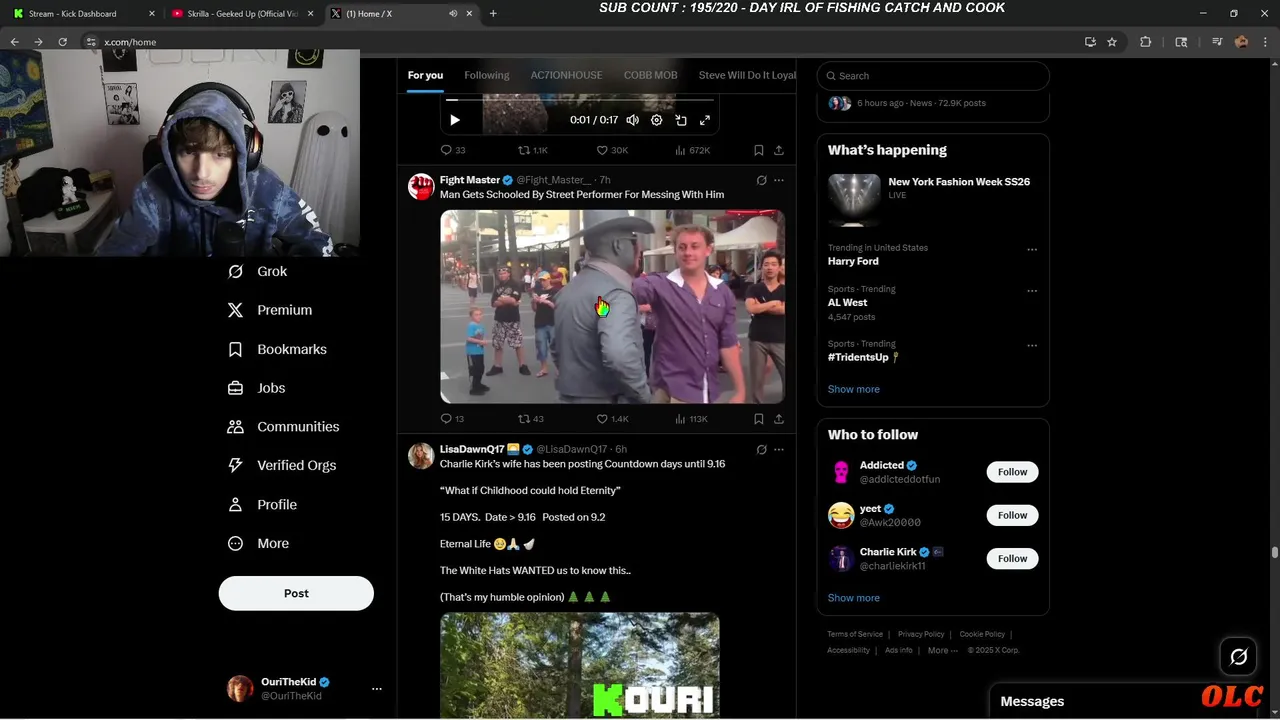Follow the yeet account
The width and height of the screenshot is (1280, 720).
click(1012, 515)
